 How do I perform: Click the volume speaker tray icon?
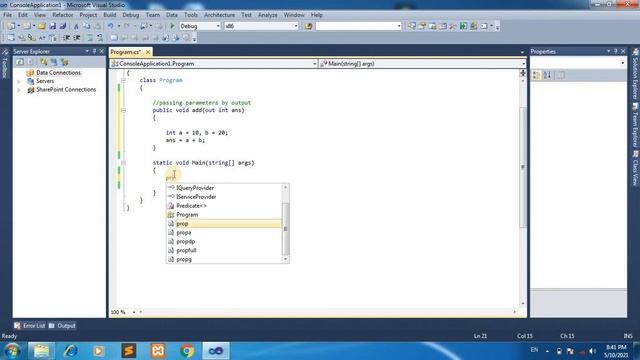[x=592, y=351]
